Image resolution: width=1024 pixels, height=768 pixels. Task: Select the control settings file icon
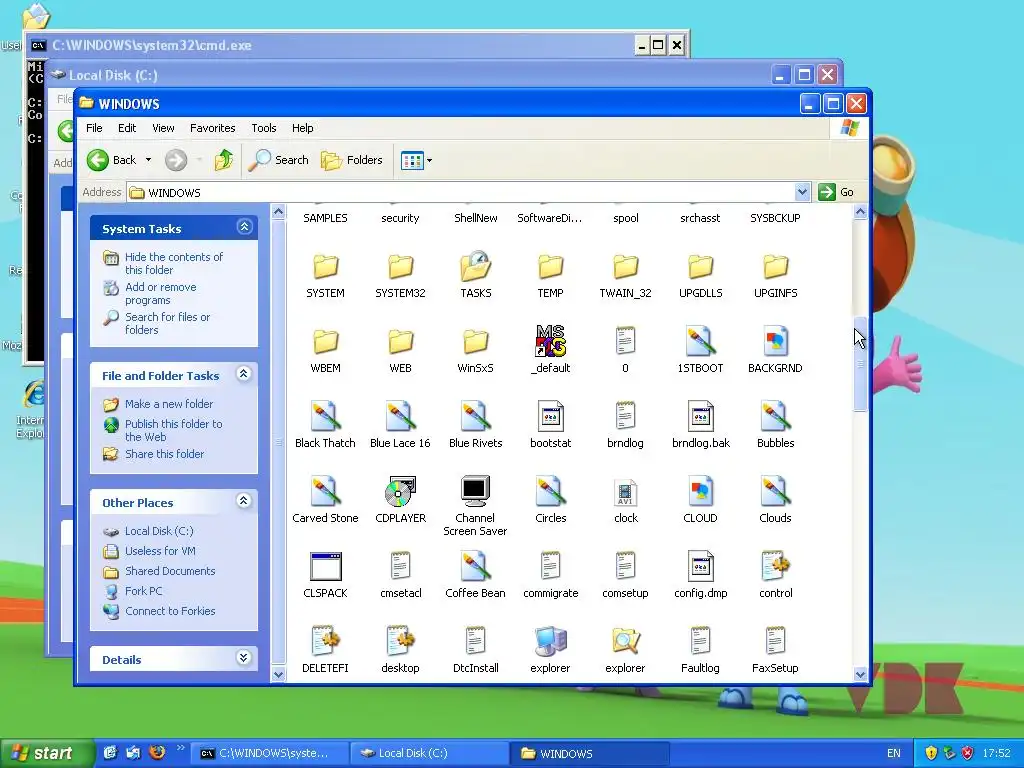click(x=775, y=567)
